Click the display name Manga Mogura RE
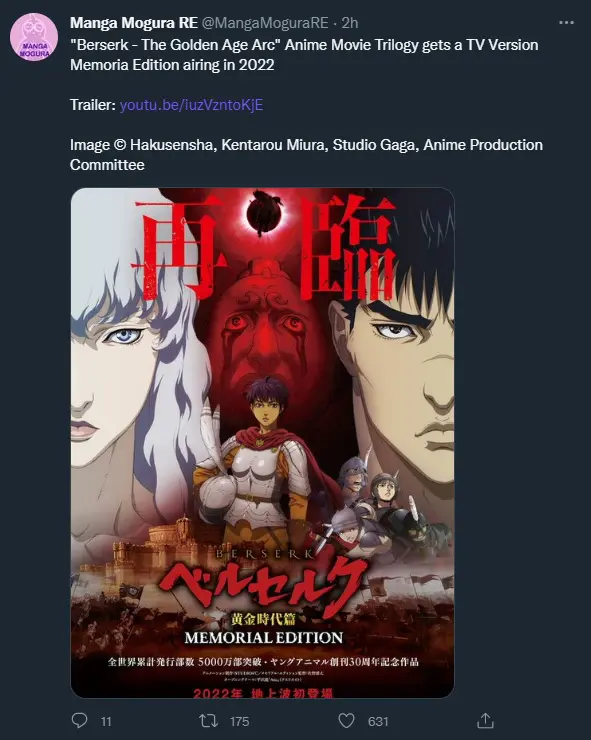The height and width of the screenshot is (740, 591). [x=134, y=23]
